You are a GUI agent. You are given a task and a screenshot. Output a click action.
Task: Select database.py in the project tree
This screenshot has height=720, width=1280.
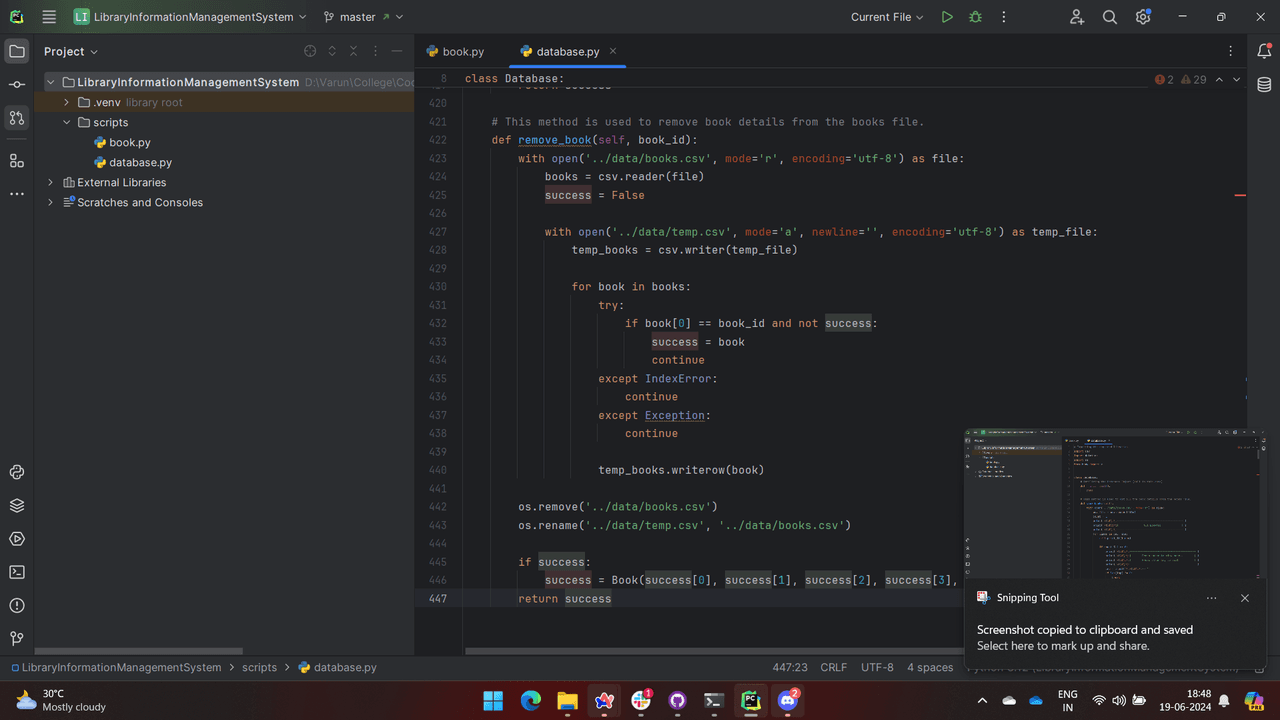140,162
